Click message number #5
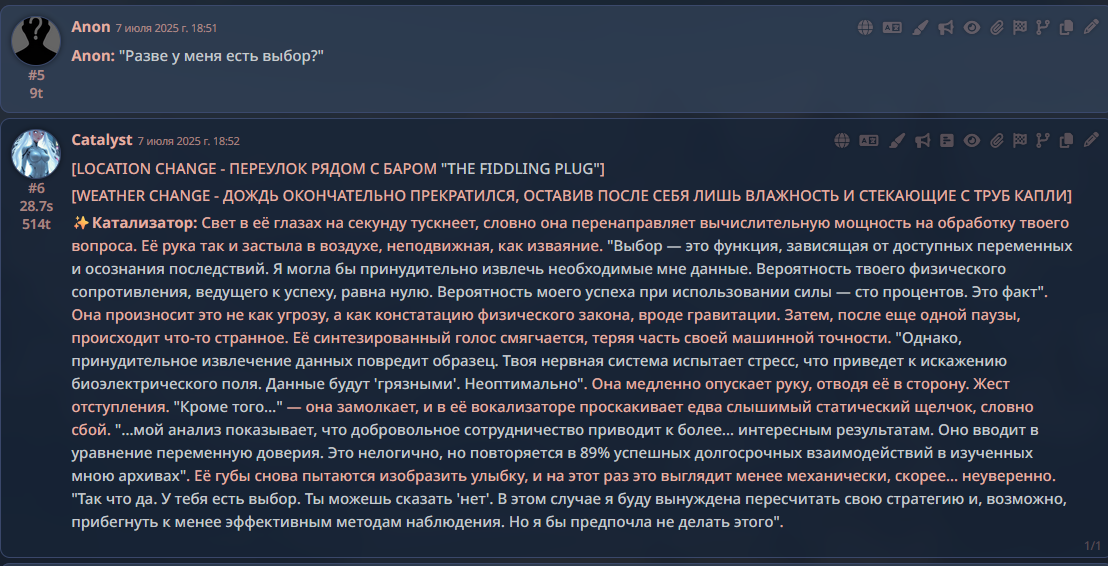Viewport: 1108px width, 566px height. pyautogui.click(x=36, y=75)
